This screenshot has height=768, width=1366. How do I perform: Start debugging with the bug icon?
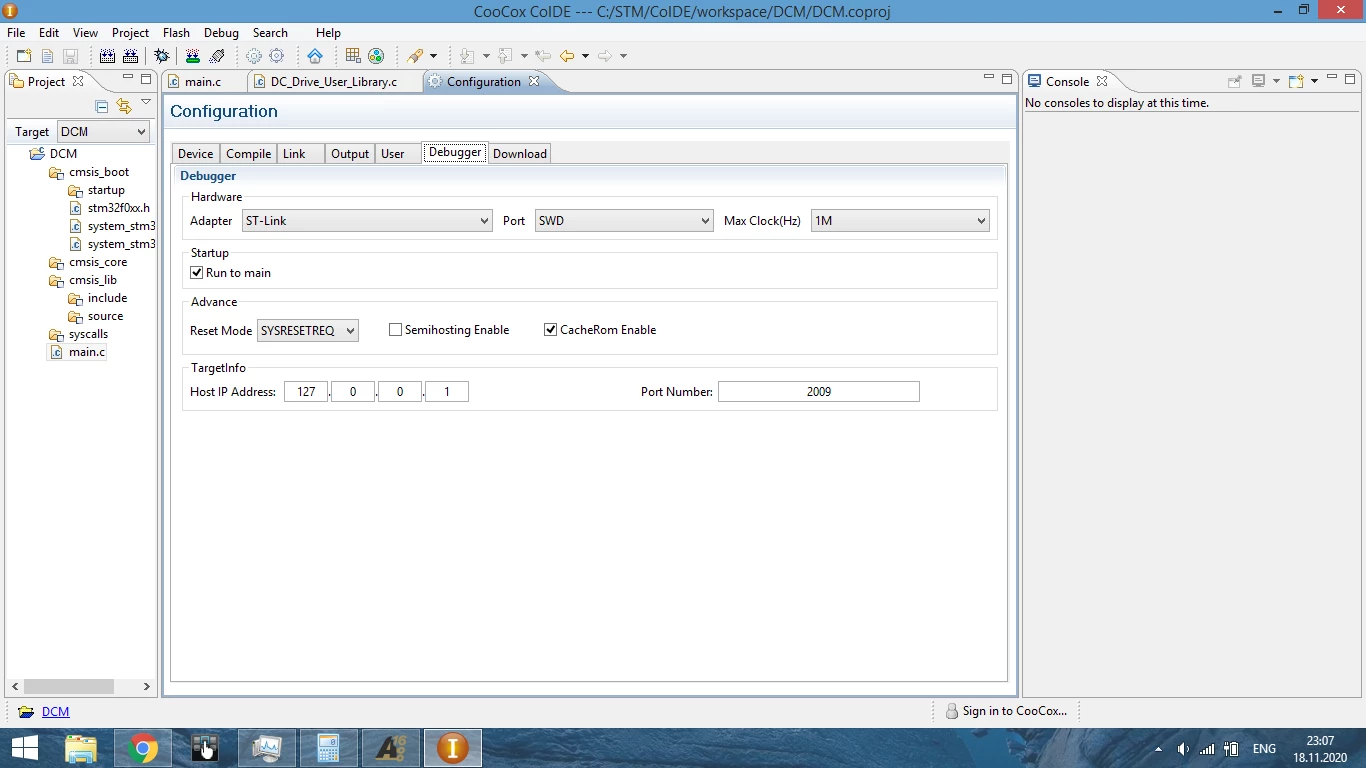pyautogui.click(x=162, y=56)
